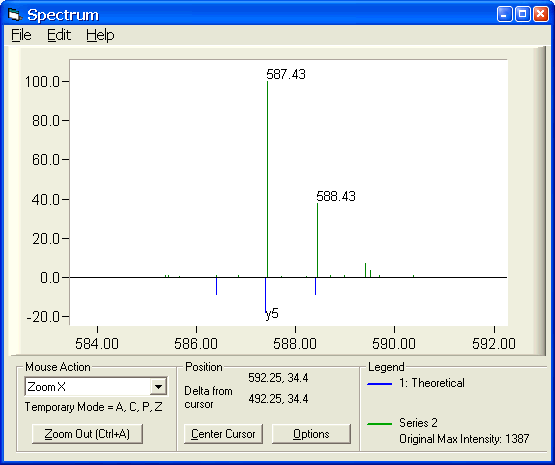Image resolution: width=555 pixels, height=465 pixels.
Task: Click the y5 ion annotation label
Action: [272, 314]
